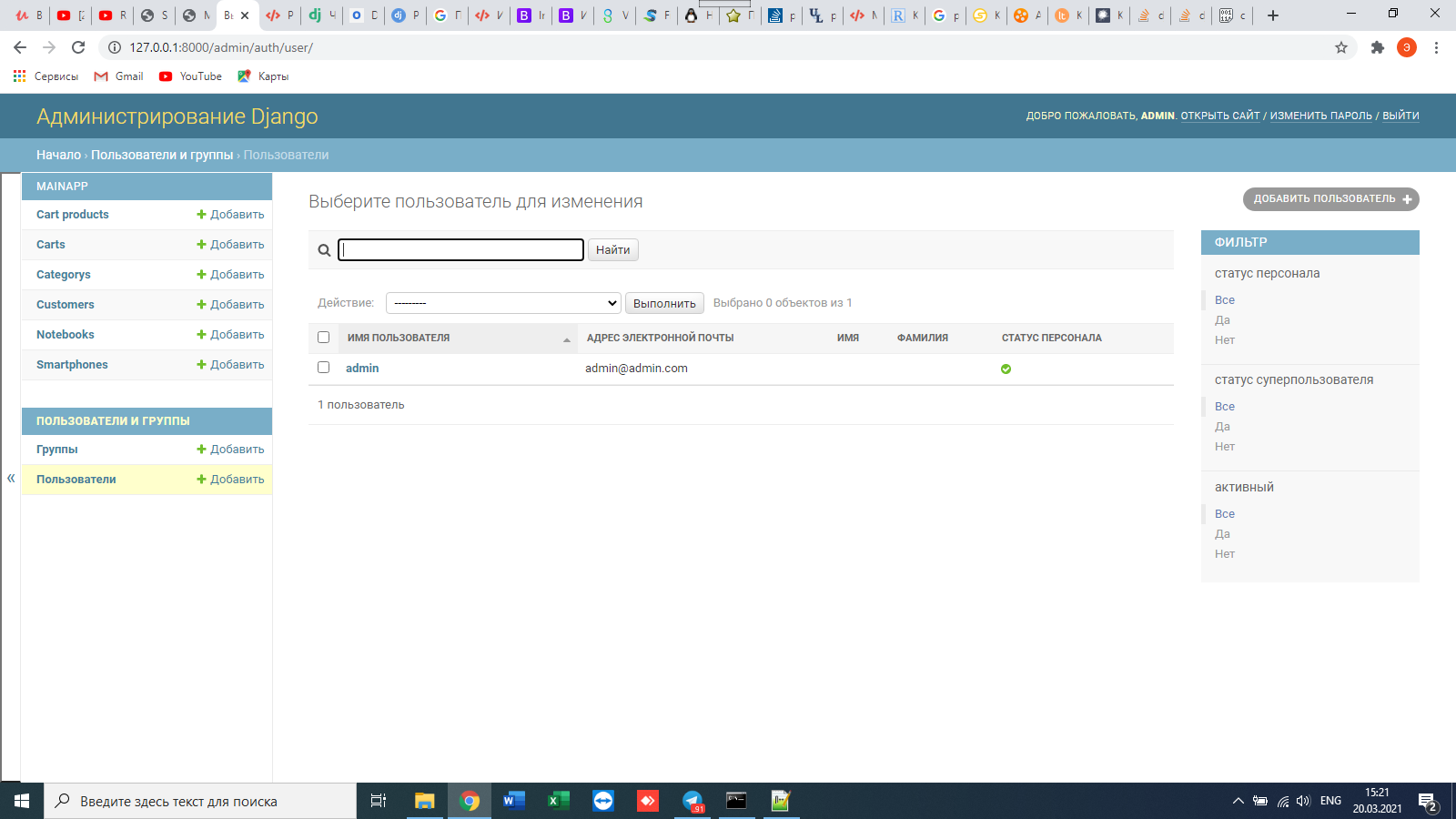Open the YouTube bookmark
This screenshot has height=819, width=1456.
click(x=190, y=76)
